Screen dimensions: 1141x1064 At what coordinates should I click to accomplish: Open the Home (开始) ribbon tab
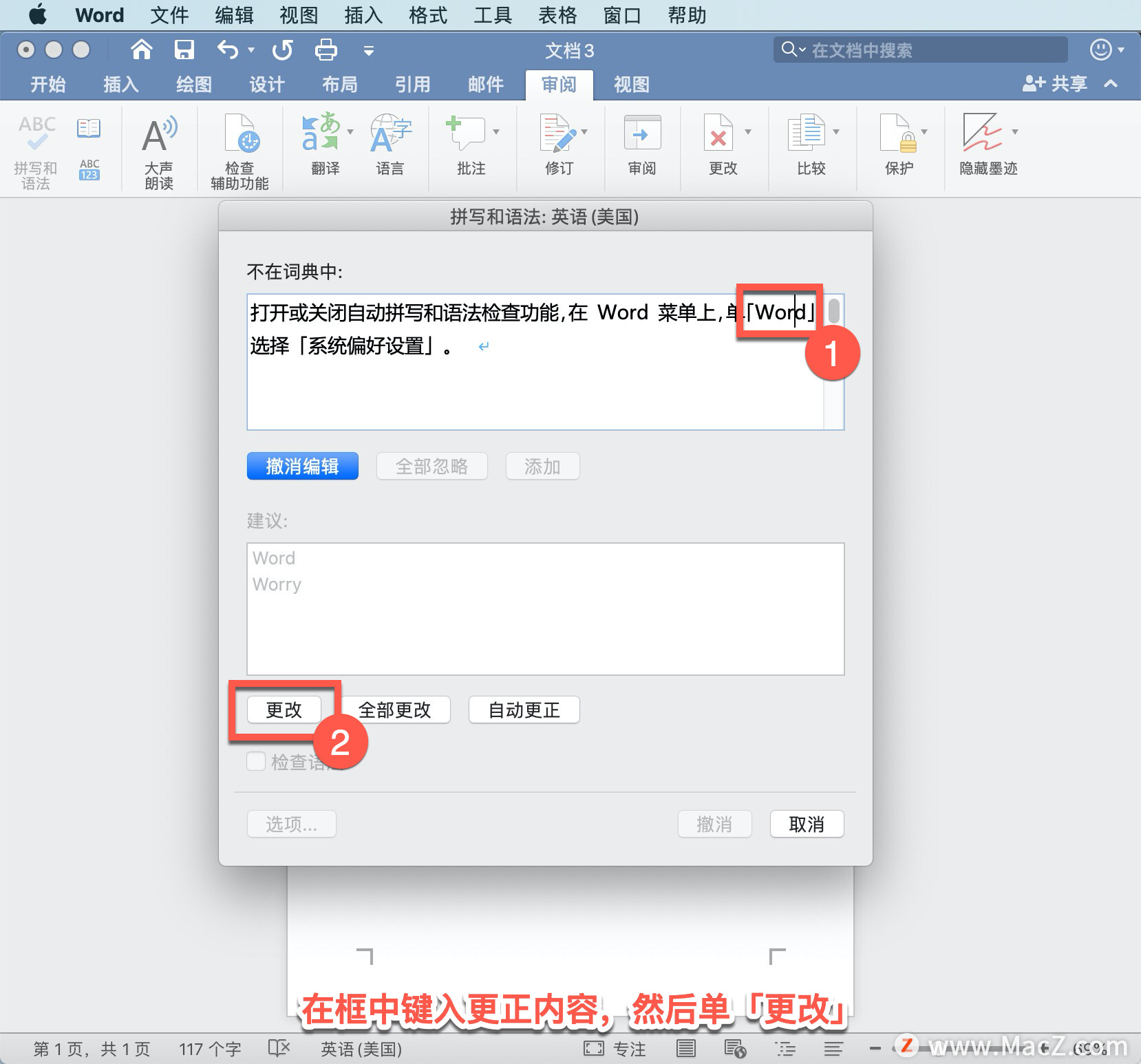coord(48,85)
